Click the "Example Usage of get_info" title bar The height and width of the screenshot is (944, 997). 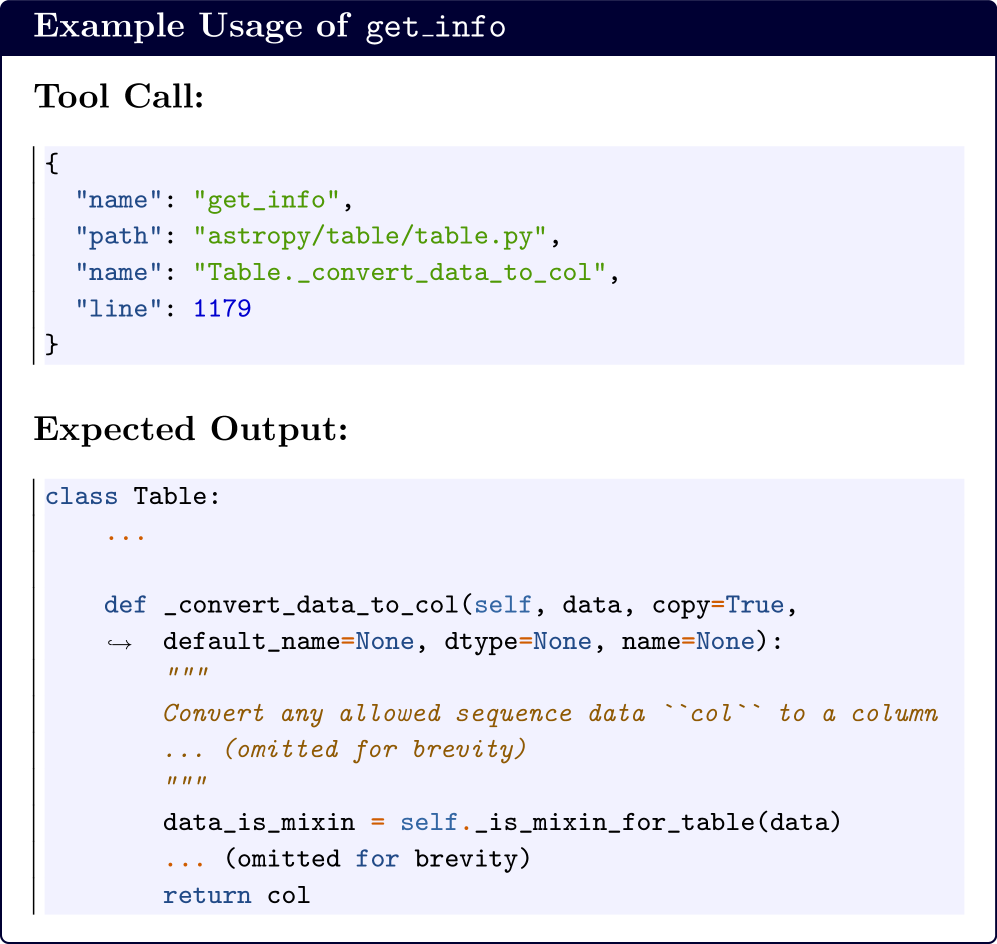coord(270,27)
